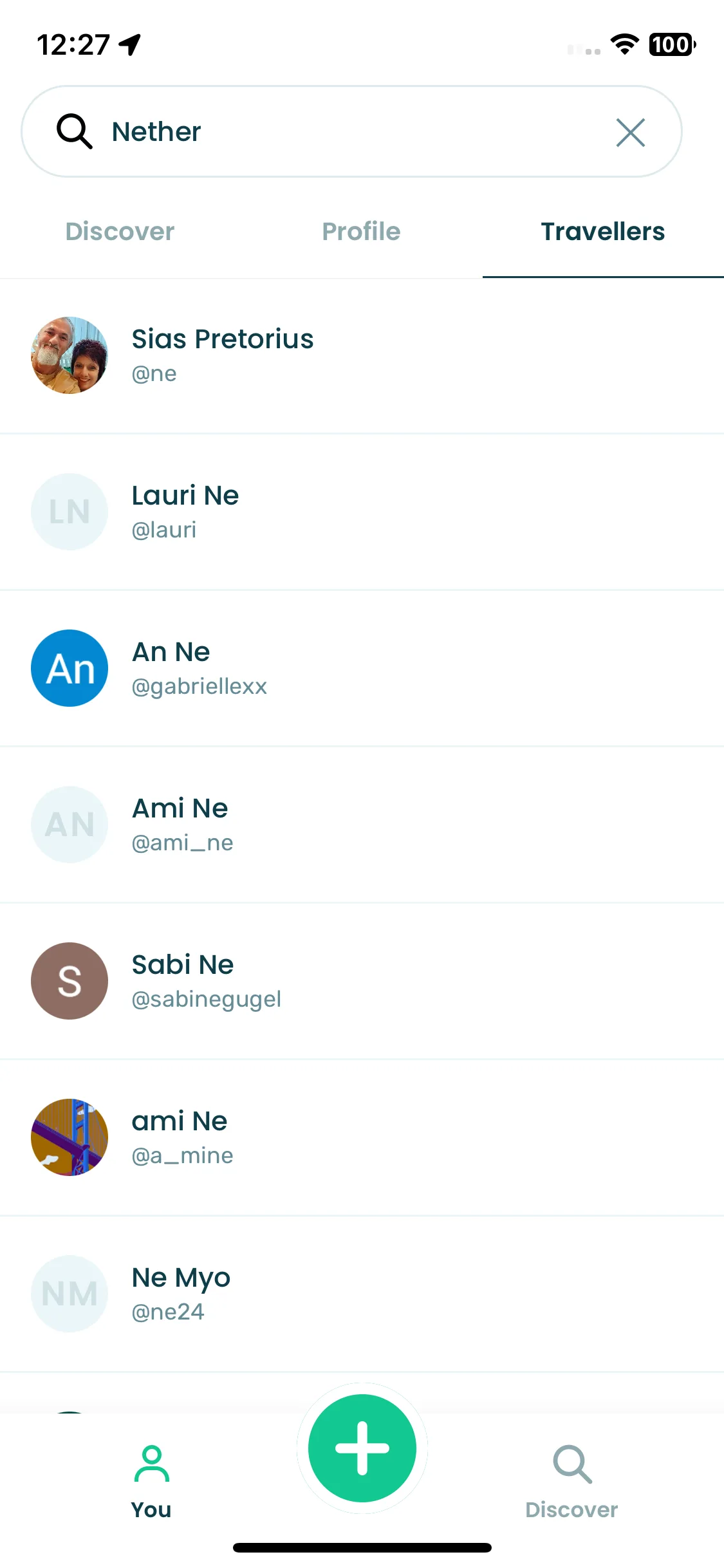Image resolution: width=724 pixels, height=1568 pixels.
Task: Focus the search field containing Nether
Action: click(352, 131)
